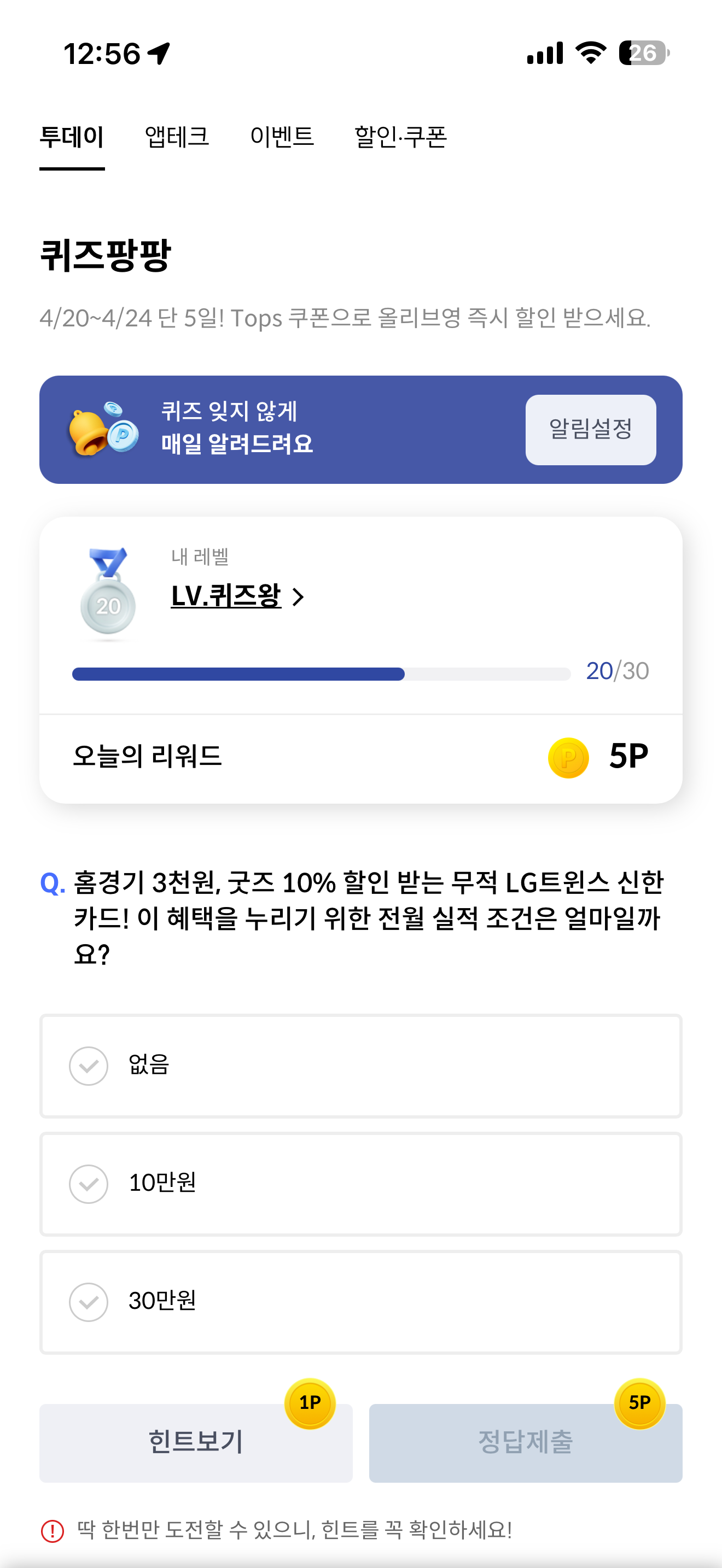Tap the bell and coin notification icon

coord(104,429)
